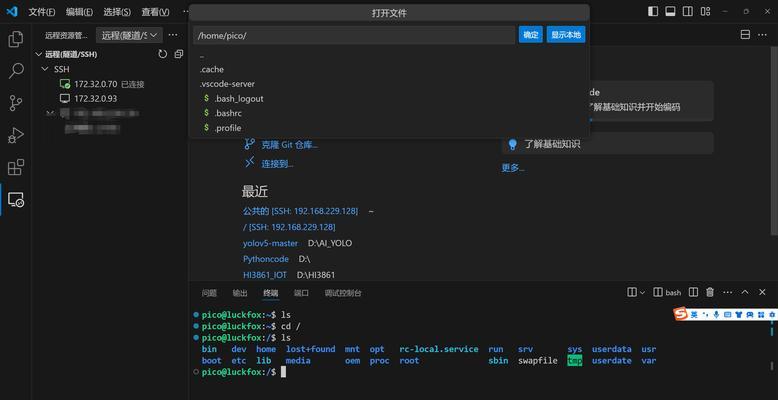Switch to the 端口 panel tab
The image size is (778, 400).
point(301,293)
